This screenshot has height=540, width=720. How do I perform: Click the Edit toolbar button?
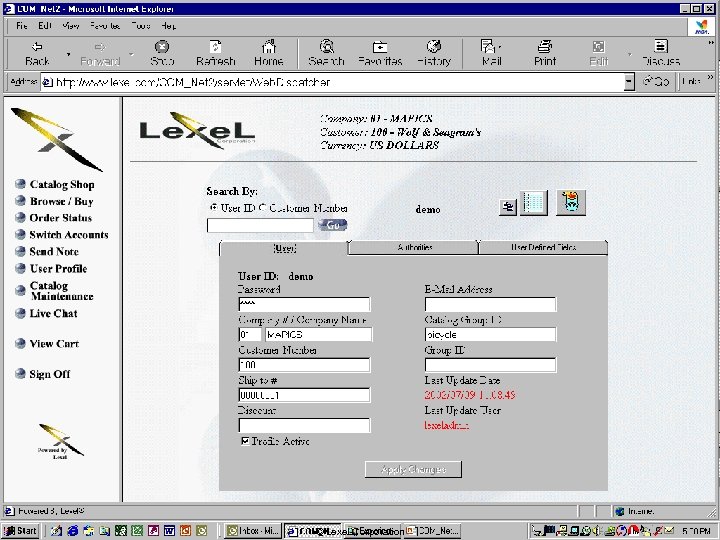(x=598, y=54)
